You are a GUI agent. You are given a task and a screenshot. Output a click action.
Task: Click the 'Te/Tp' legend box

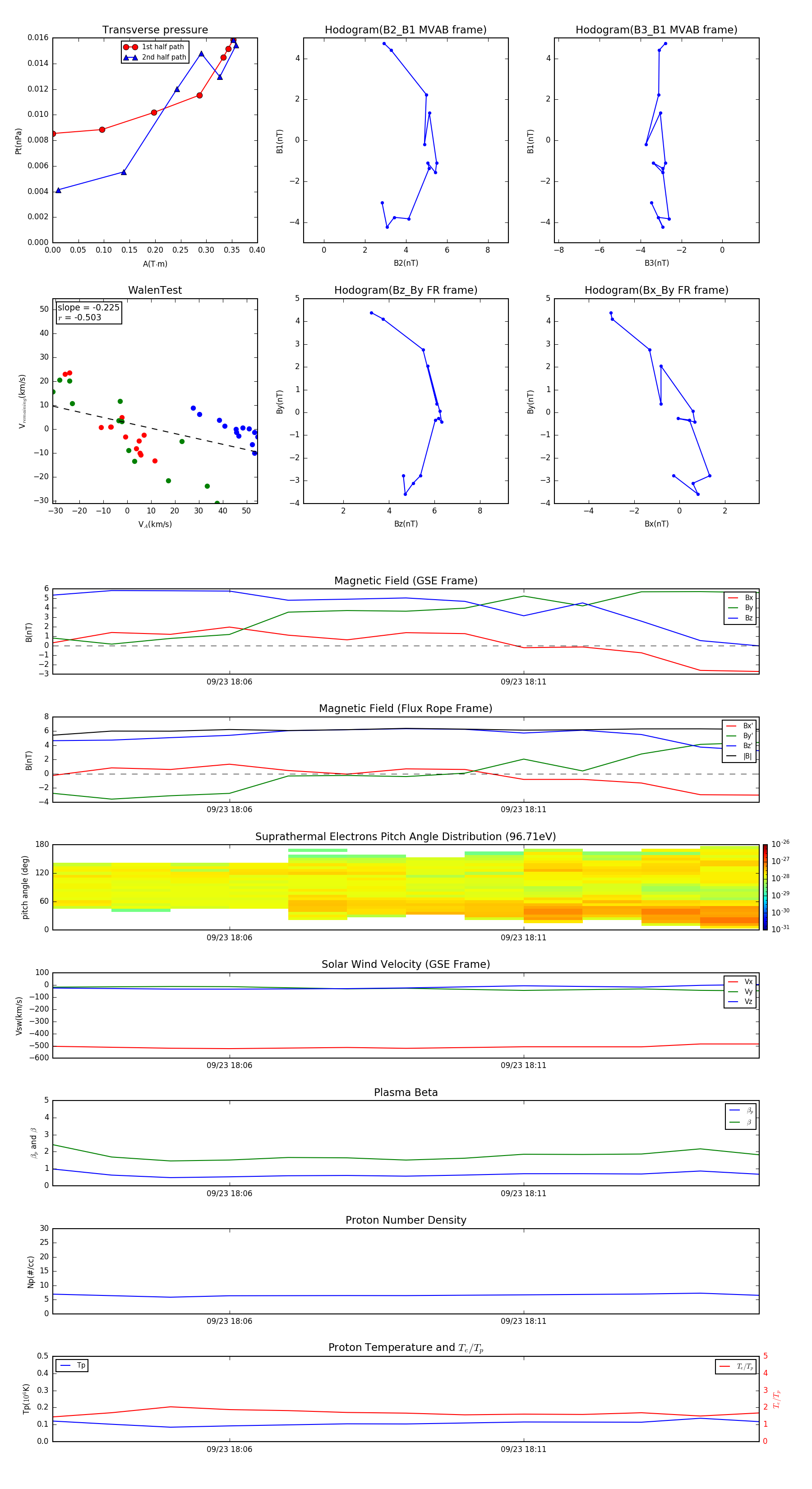pos(736,1366)
